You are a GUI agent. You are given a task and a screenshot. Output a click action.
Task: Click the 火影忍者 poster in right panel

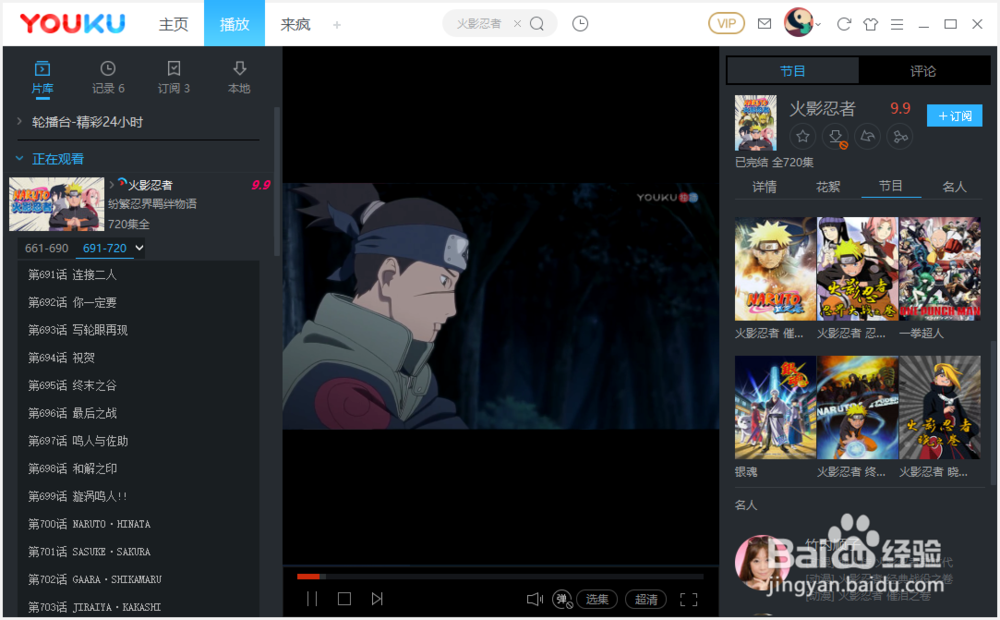[755, 123]
